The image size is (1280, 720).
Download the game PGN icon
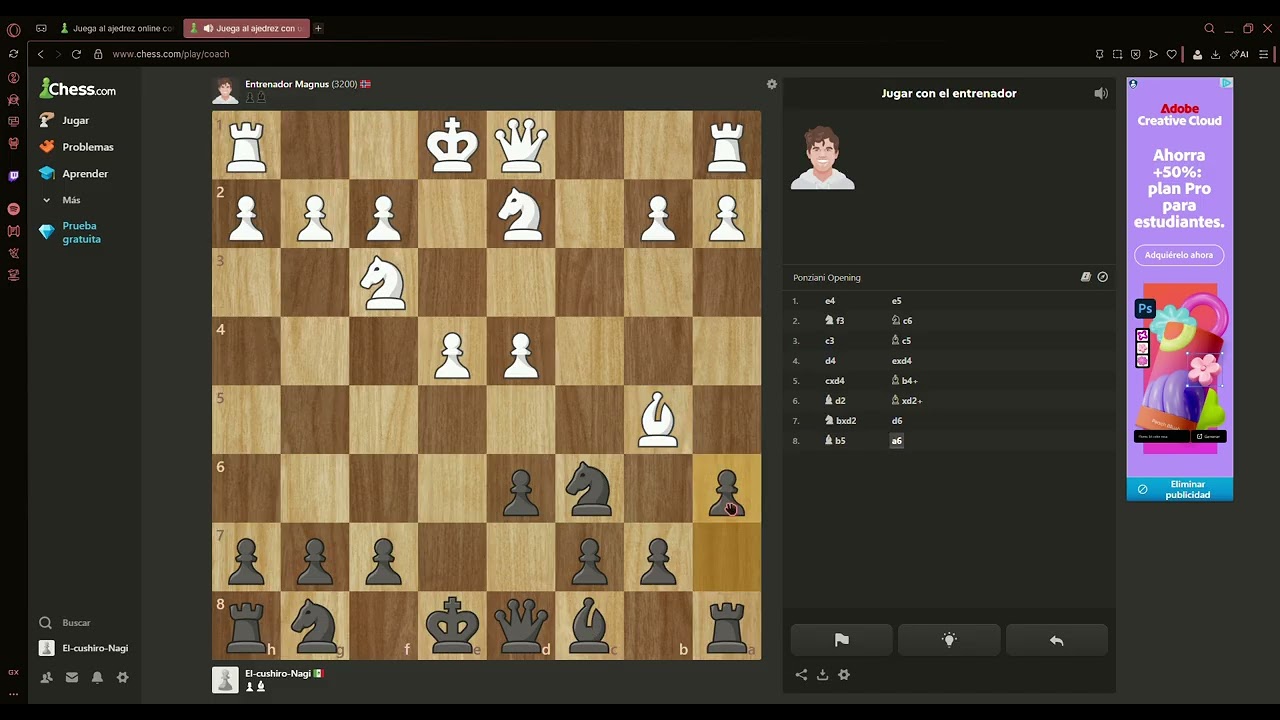pyautogui.click(x=822, y=675)
